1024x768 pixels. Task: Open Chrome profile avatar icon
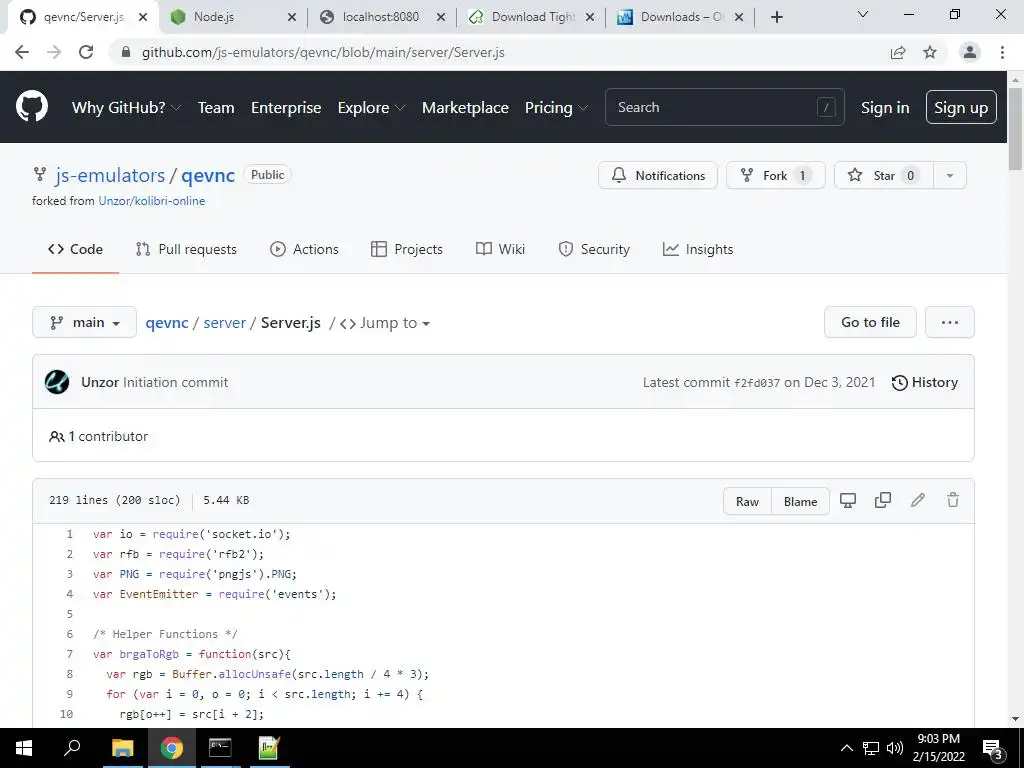click(x=970, y=52)
